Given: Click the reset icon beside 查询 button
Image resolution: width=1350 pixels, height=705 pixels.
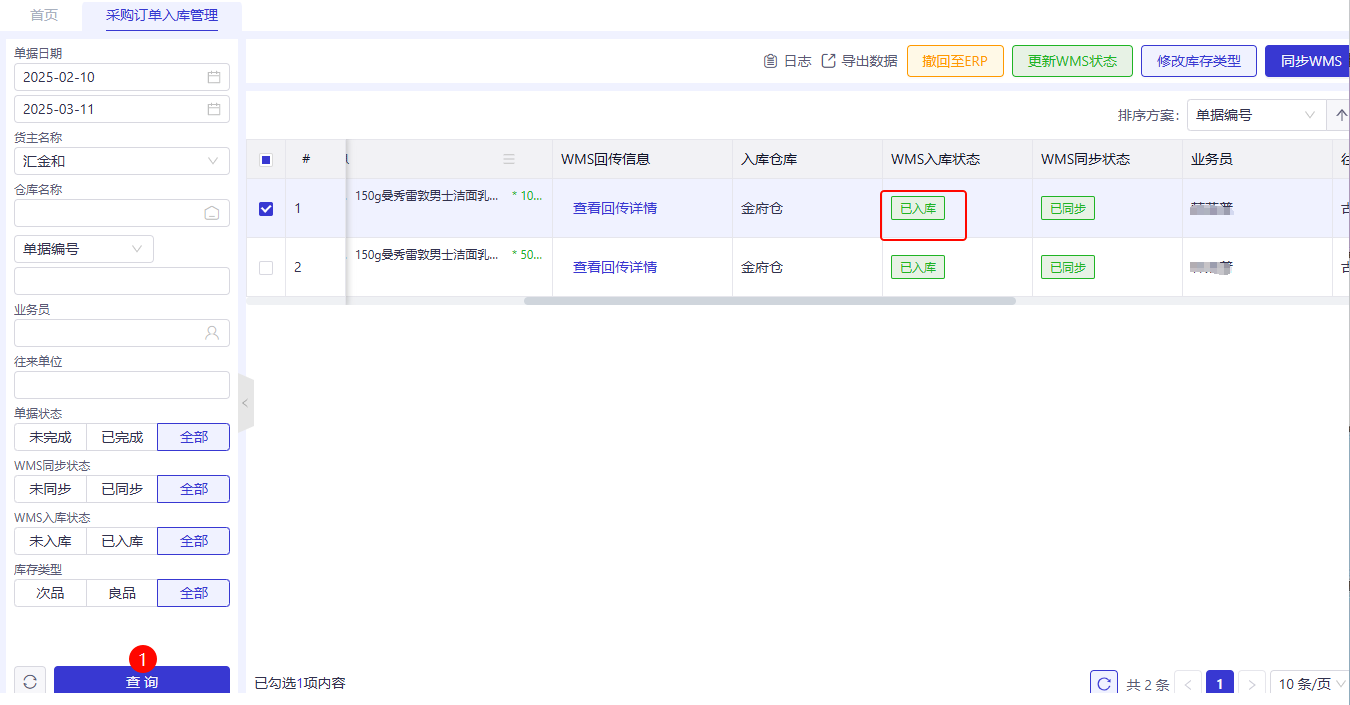Looking at the screenshot, I should point(30,681).
